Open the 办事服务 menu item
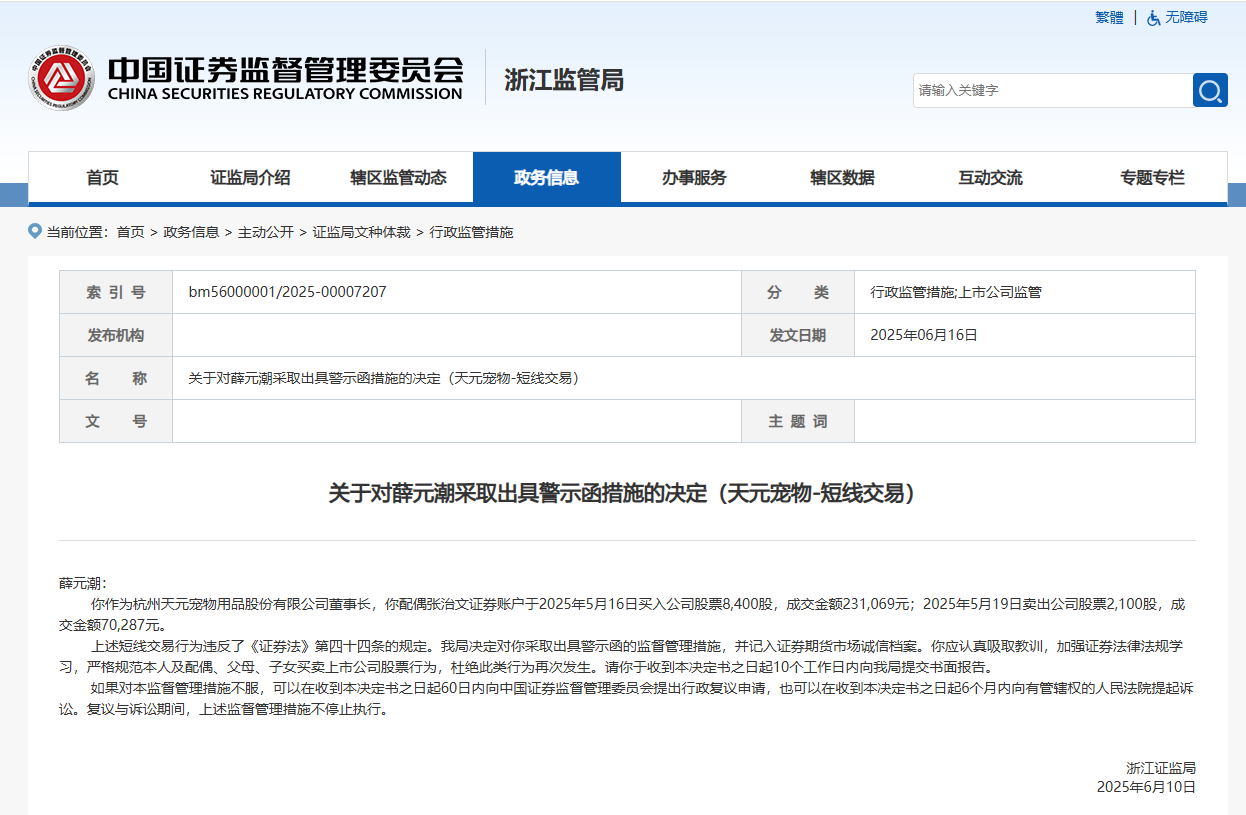This screenshot has height=815, width=1246. coord(694,178)
